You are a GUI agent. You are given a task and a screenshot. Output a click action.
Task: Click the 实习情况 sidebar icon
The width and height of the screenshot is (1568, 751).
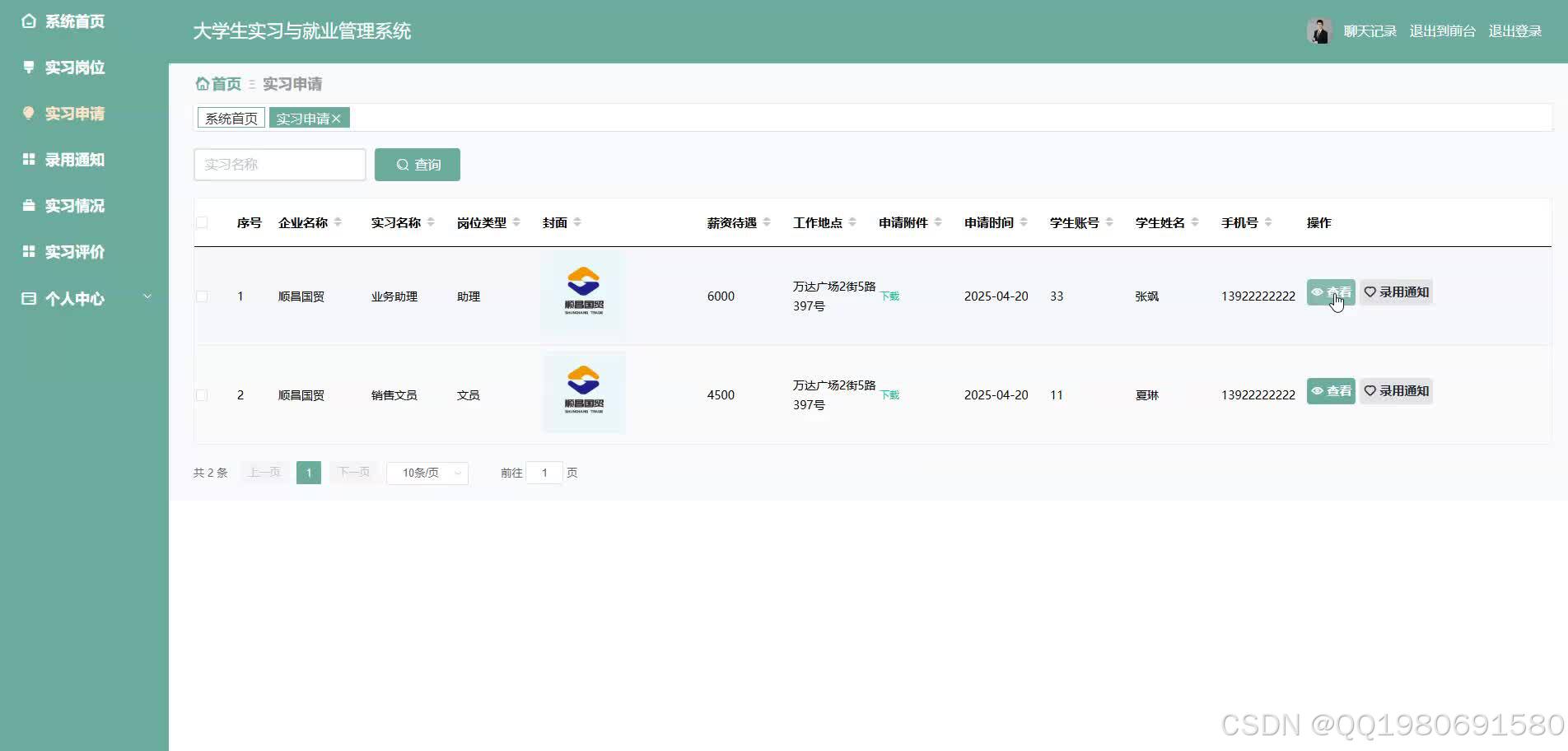[29, 205]
